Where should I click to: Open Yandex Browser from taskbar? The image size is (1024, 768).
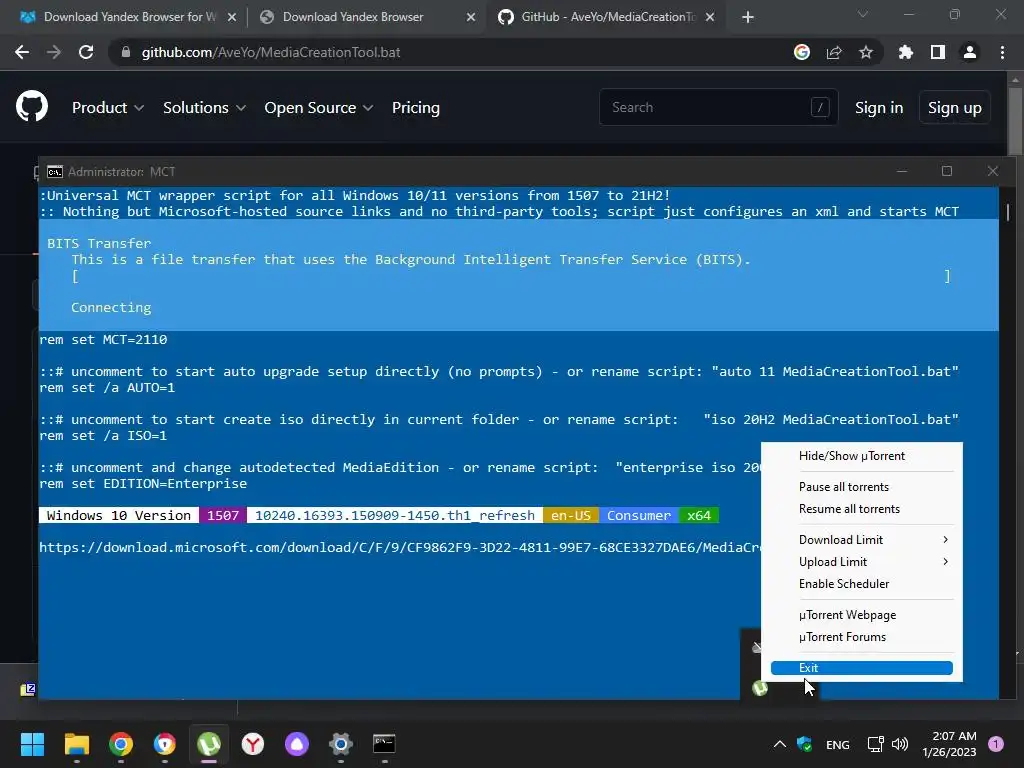click(x=253, y=744)
